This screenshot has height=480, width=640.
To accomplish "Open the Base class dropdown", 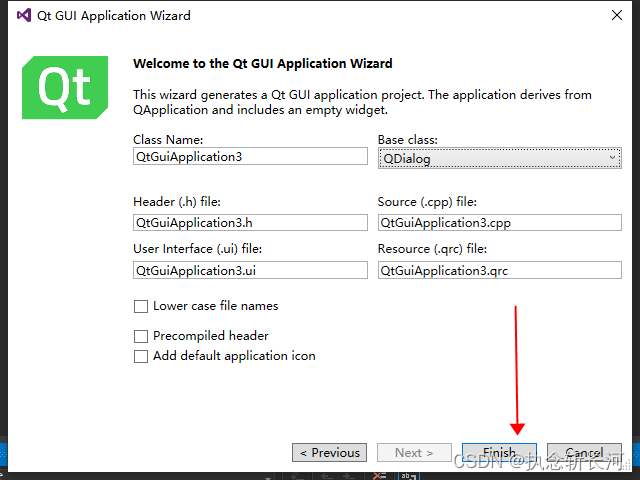I will [500, 158].
